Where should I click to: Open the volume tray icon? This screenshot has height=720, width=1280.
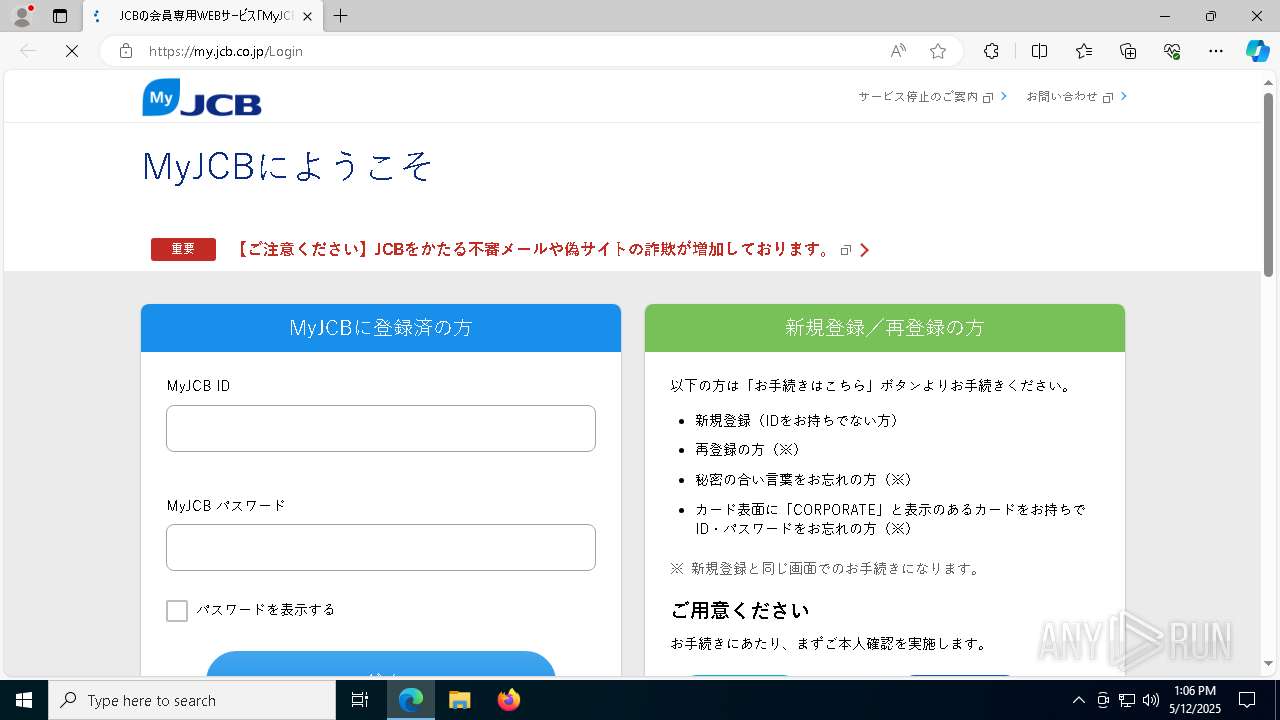point(1151,700)
